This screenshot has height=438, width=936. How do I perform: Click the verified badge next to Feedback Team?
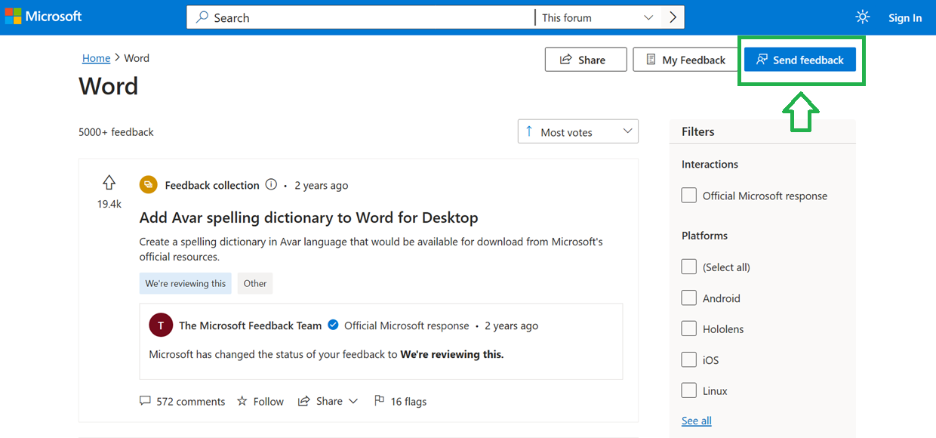pyautogui.click(x=334, y=325)
